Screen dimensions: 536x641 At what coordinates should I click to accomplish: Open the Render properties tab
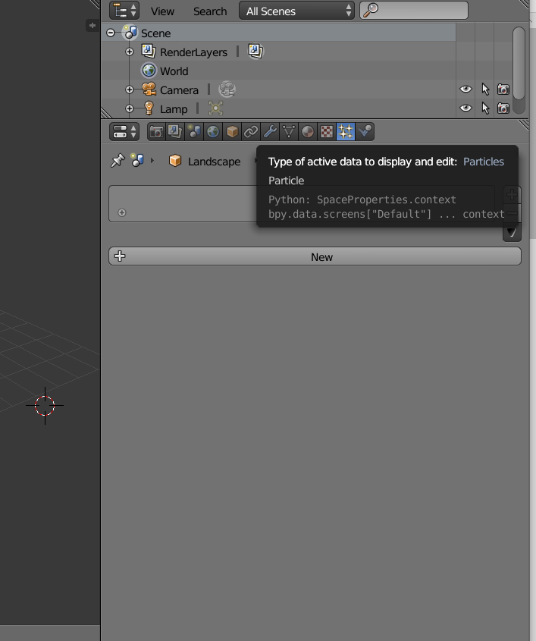[x=156, y=132]
